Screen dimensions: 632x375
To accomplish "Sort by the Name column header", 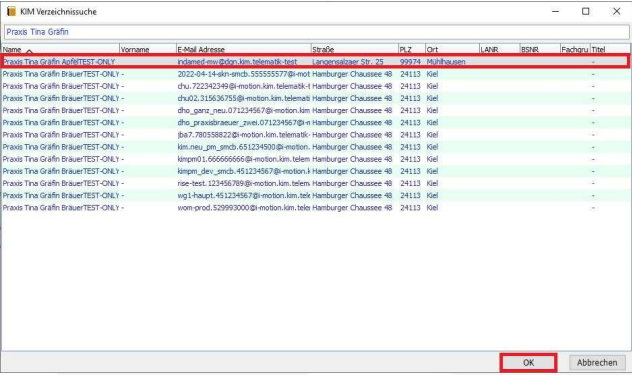I will 60,49.
